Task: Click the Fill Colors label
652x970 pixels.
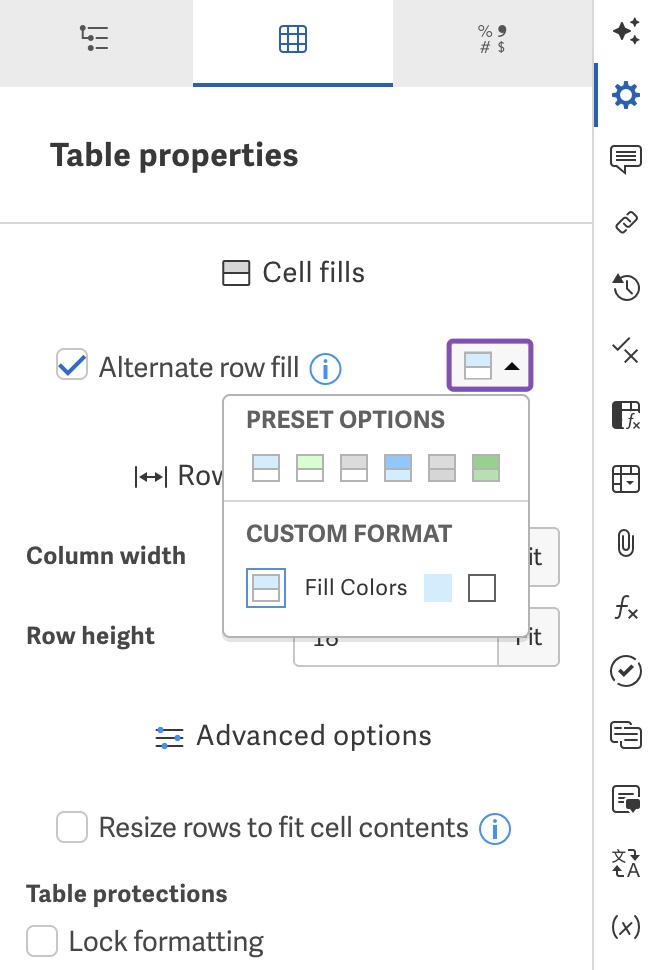Action: (x=356, y=588)
